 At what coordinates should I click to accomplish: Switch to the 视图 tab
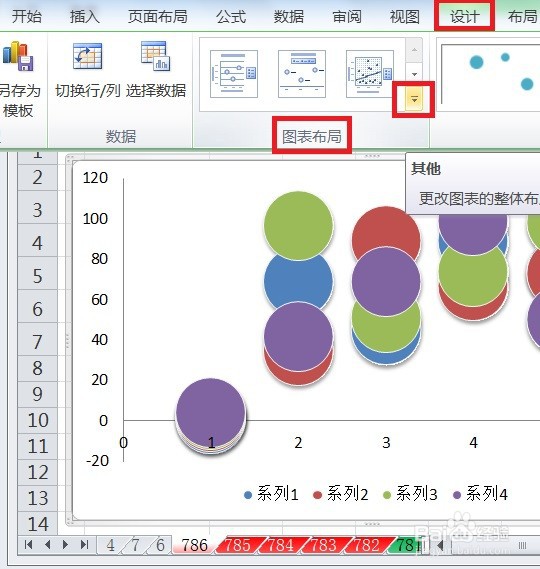point(405,17)
